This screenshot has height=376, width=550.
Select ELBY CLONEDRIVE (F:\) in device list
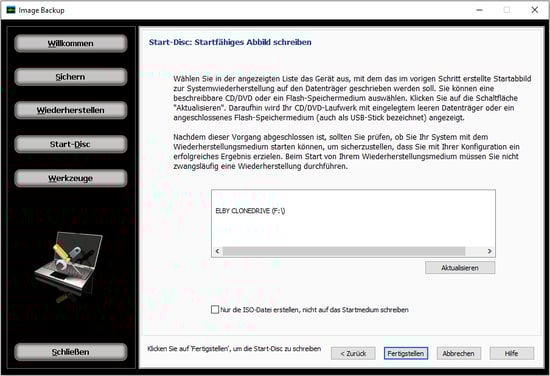pyautogui.click(x=250, y=211)
